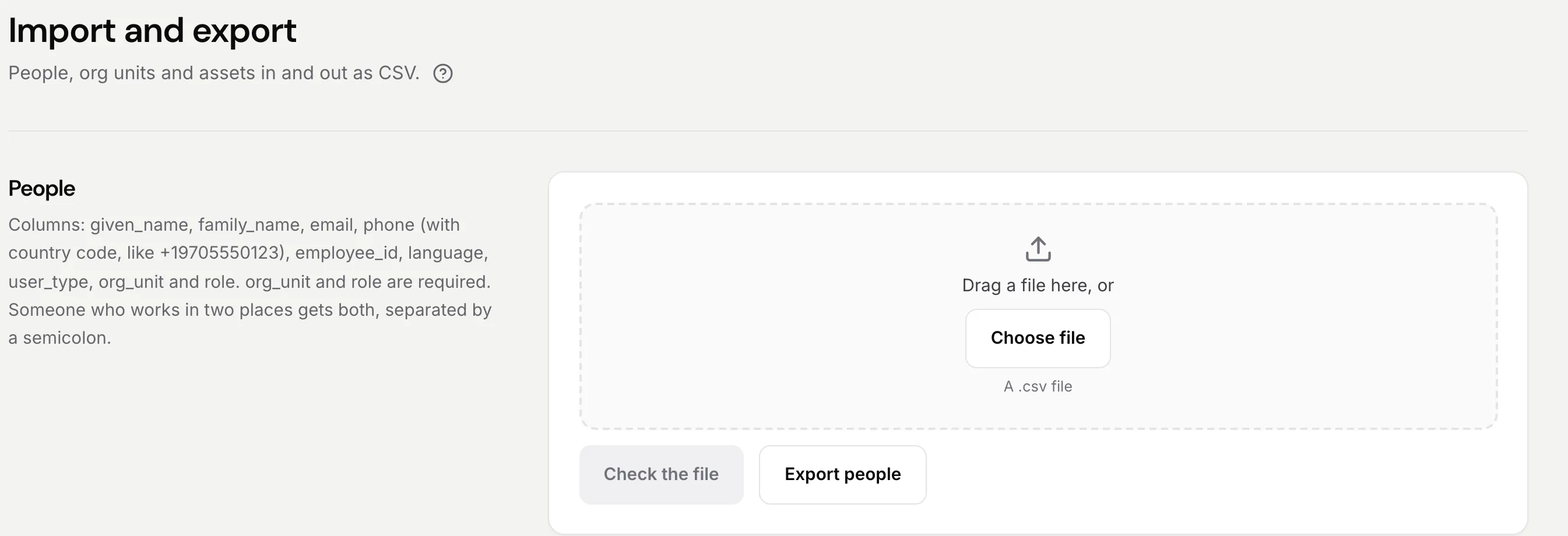
Task: Click the help question-mark icon beside subtitle
Action: click(442, 73)
